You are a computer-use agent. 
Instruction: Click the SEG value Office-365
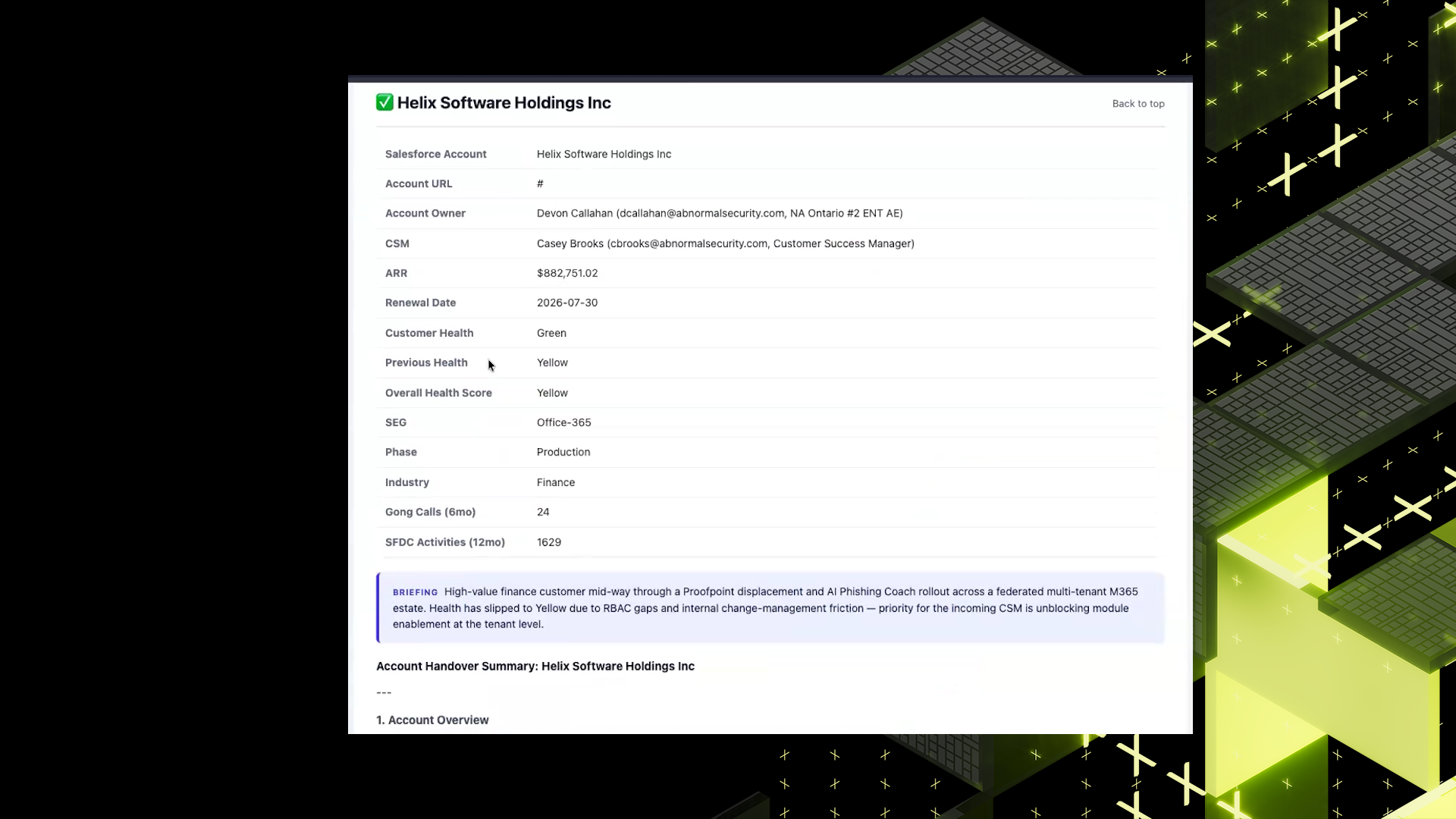coord(563,422)
